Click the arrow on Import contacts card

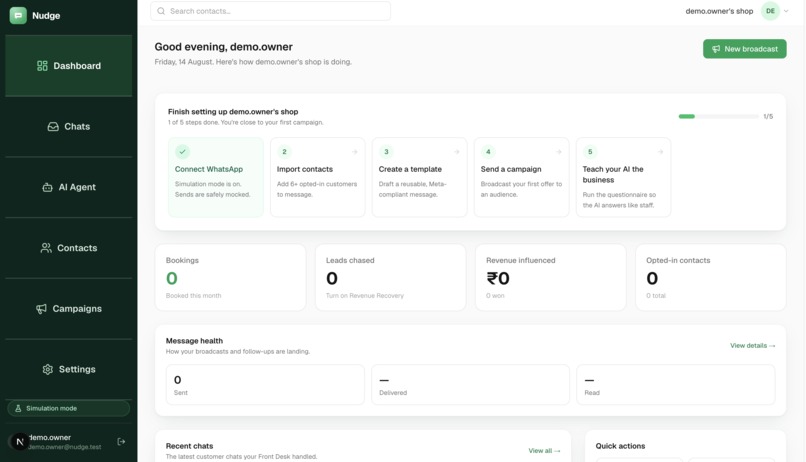(354, 152)
